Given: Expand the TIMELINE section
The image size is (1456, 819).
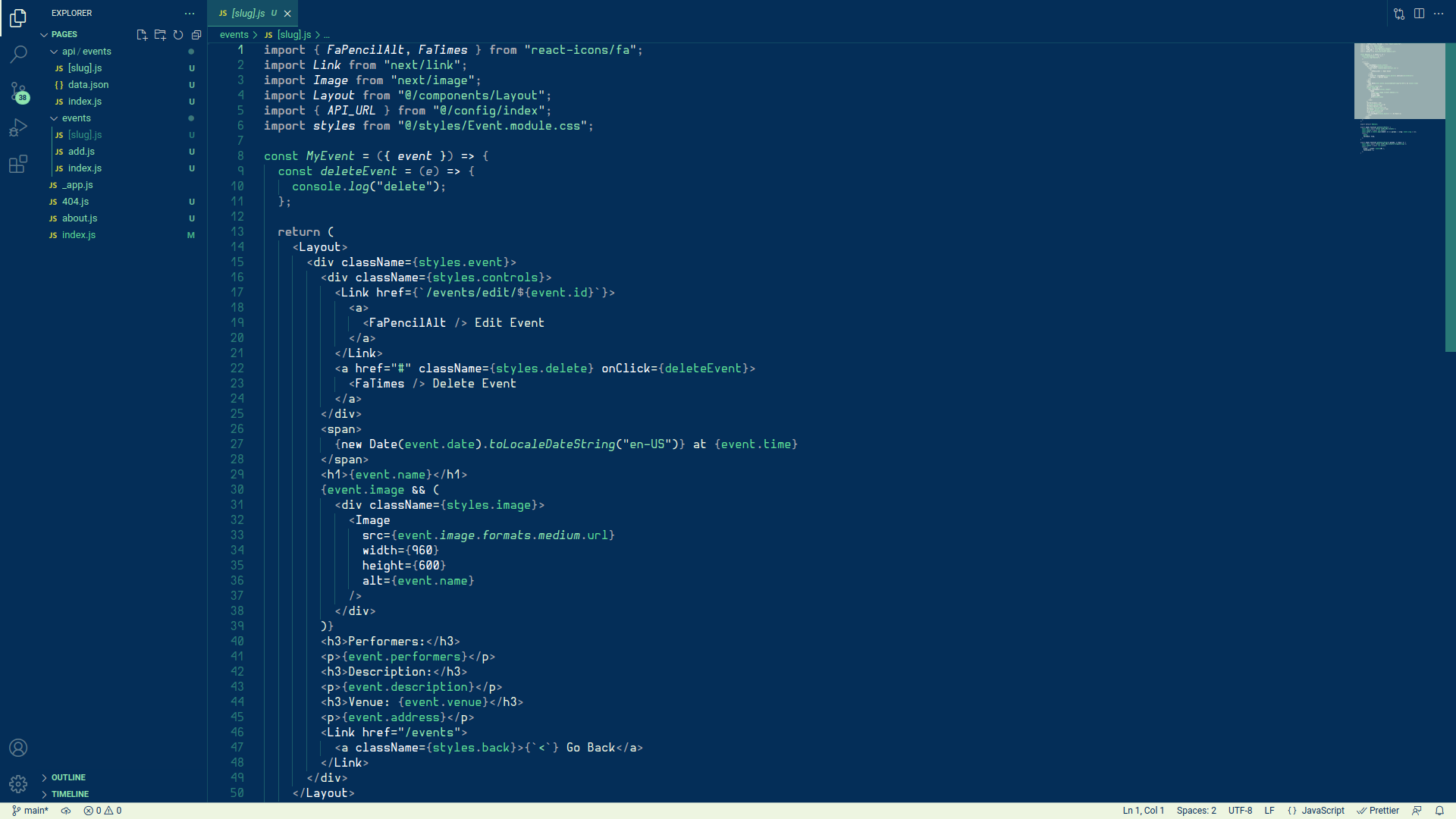Looking at the screenshot, I should coord(70,794).
